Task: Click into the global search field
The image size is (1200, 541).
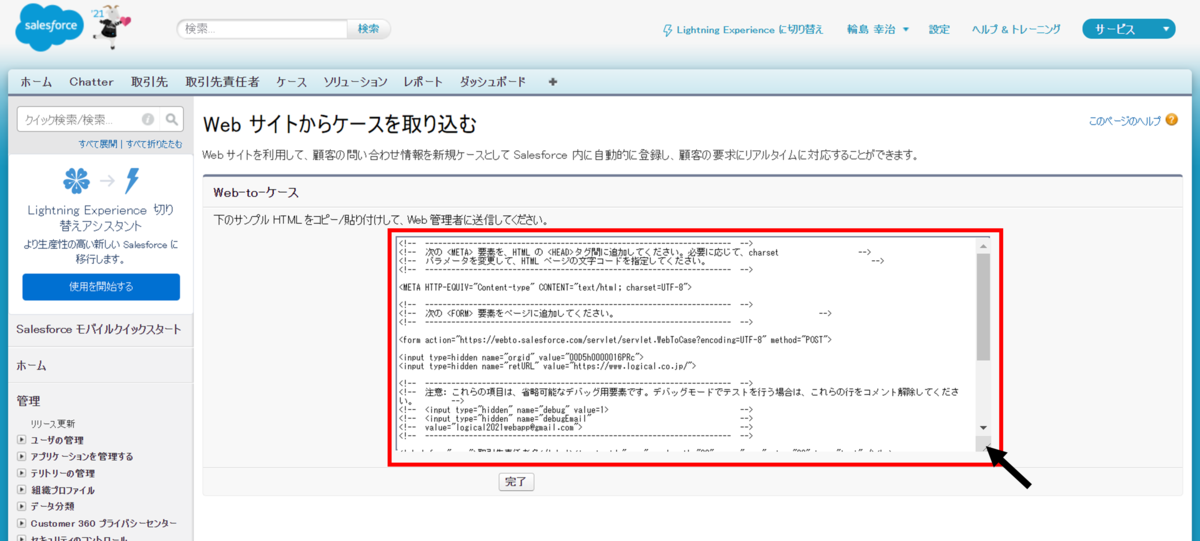Action: (x=263, y=29)
